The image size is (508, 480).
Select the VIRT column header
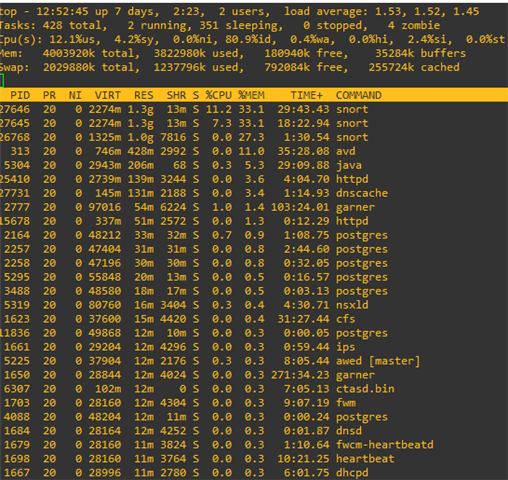pos(107,95)
